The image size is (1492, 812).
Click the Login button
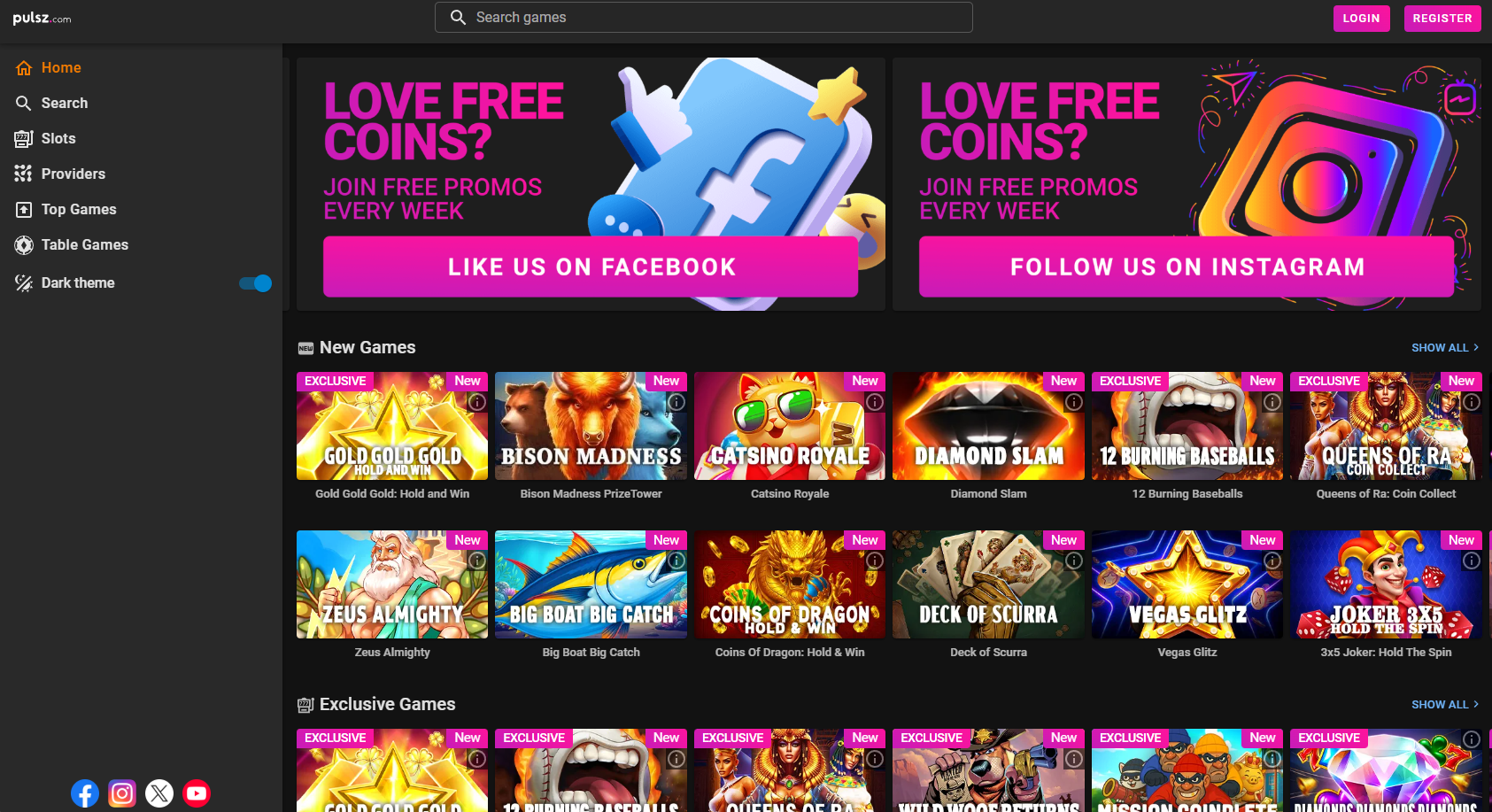click(x=1362, y=19)
